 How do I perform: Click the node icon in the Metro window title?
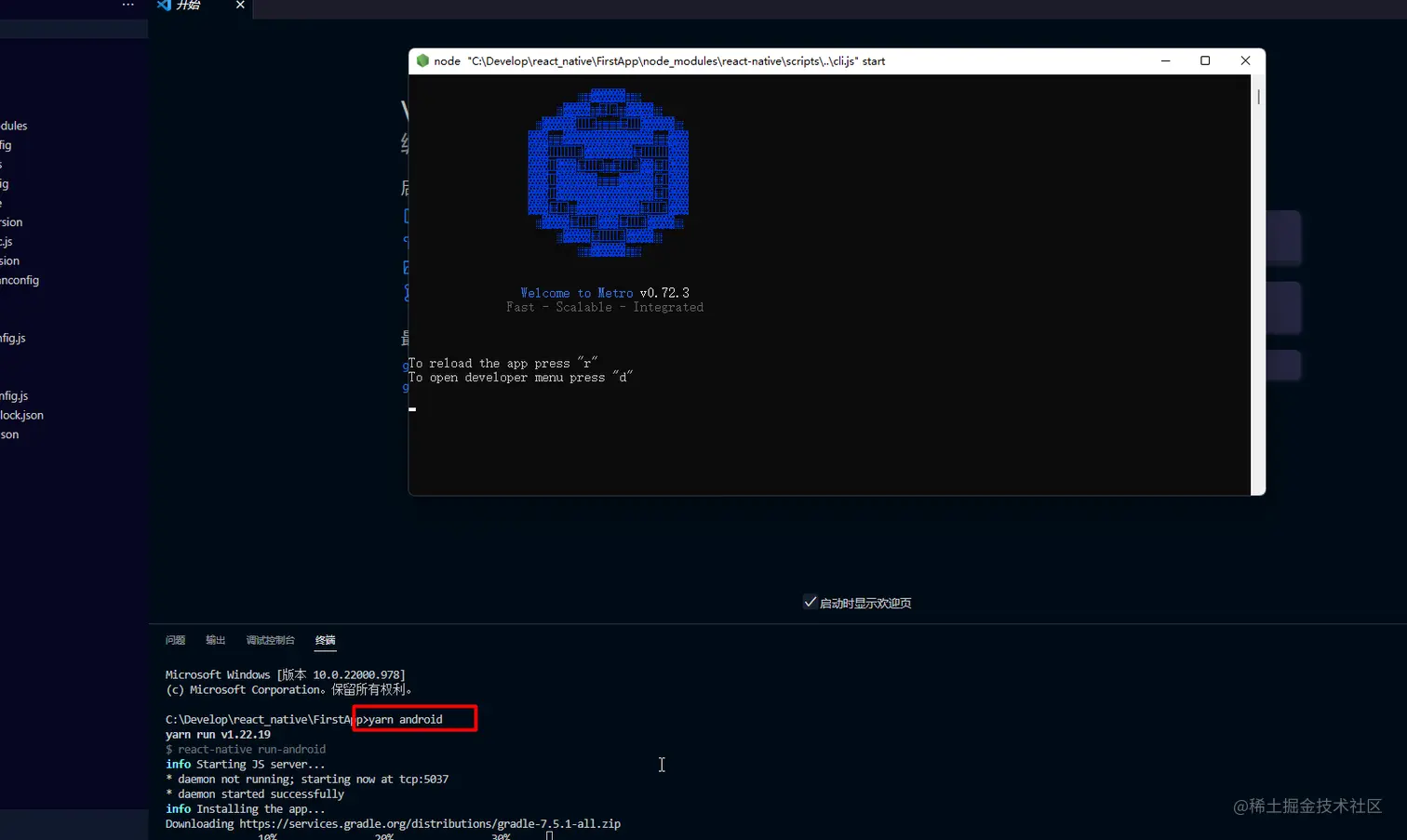tap(422, 60)
